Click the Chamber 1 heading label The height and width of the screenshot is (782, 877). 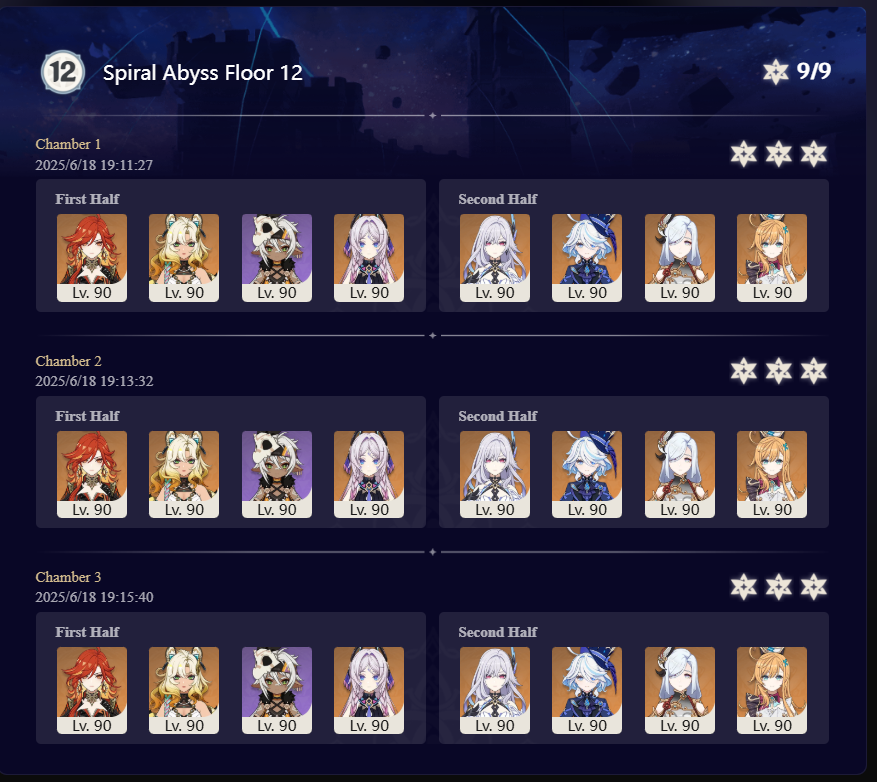68,144
